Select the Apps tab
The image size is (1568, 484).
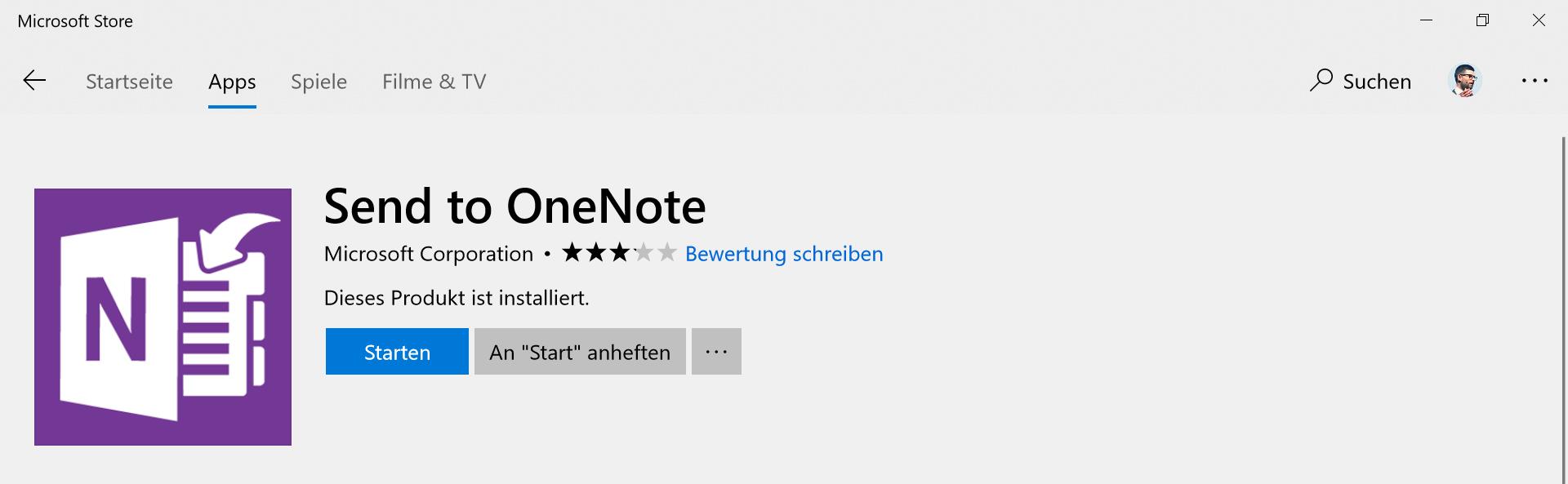pyautogui.click(x=232, y=82)
